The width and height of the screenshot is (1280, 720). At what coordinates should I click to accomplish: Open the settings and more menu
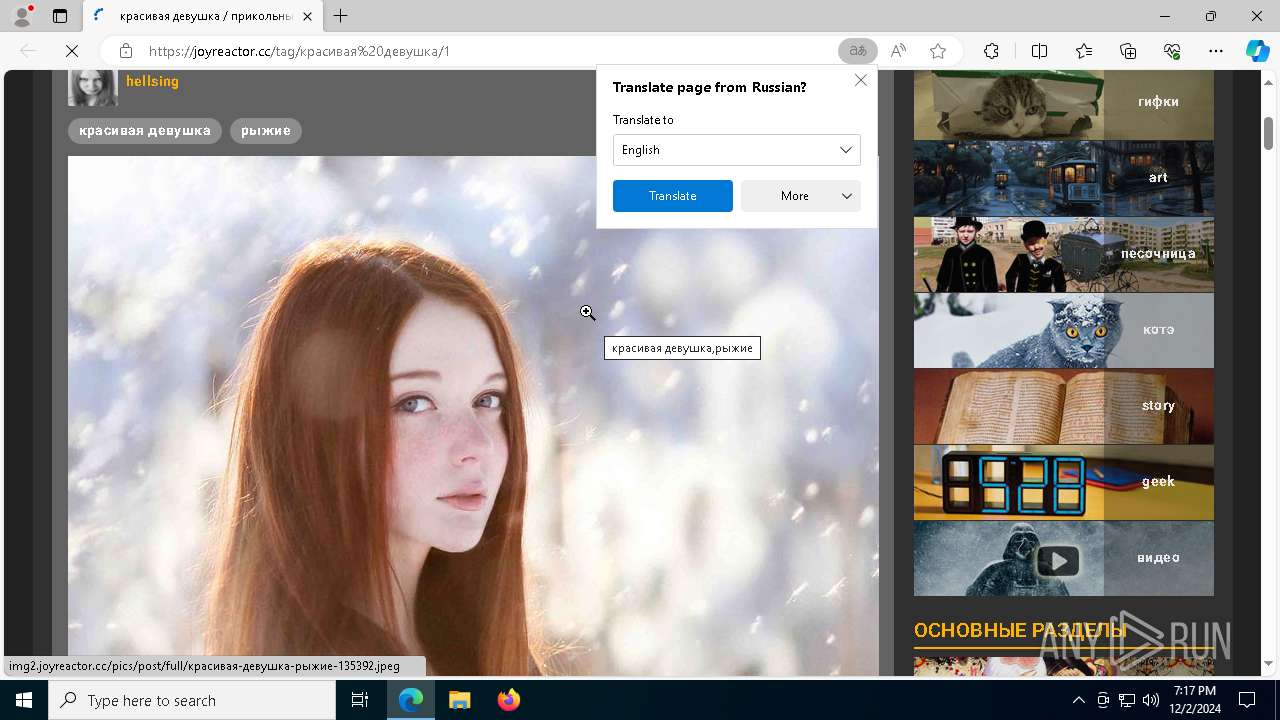pyautogui.click(x=1216, y=51)
